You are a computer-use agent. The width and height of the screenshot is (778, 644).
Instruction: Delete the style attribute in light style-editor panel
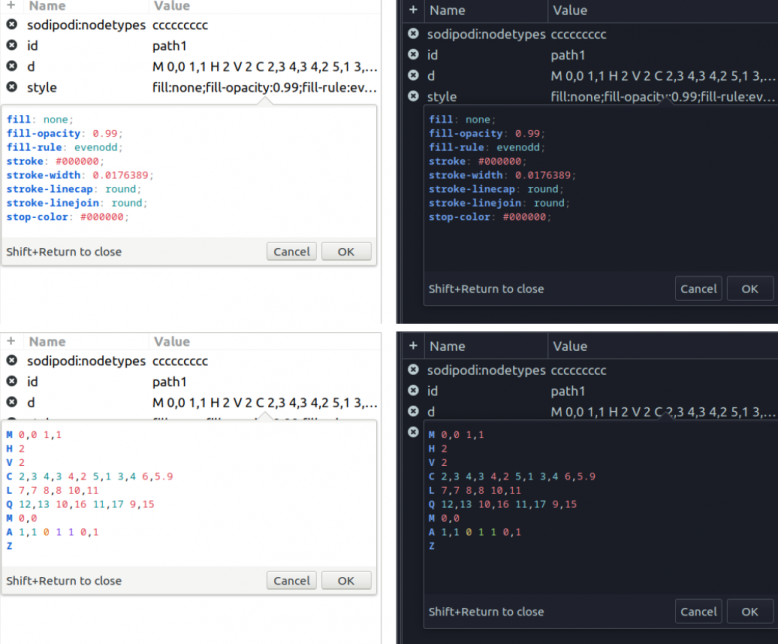(11, 88)
